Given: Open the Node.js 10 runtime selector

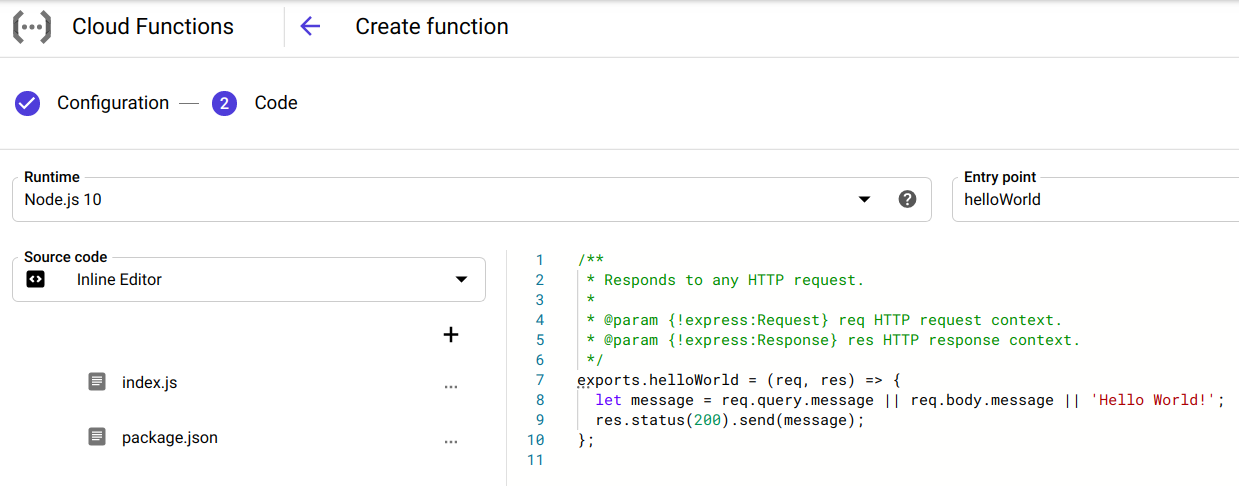Looking at the screenshot, I should point(472,199).
